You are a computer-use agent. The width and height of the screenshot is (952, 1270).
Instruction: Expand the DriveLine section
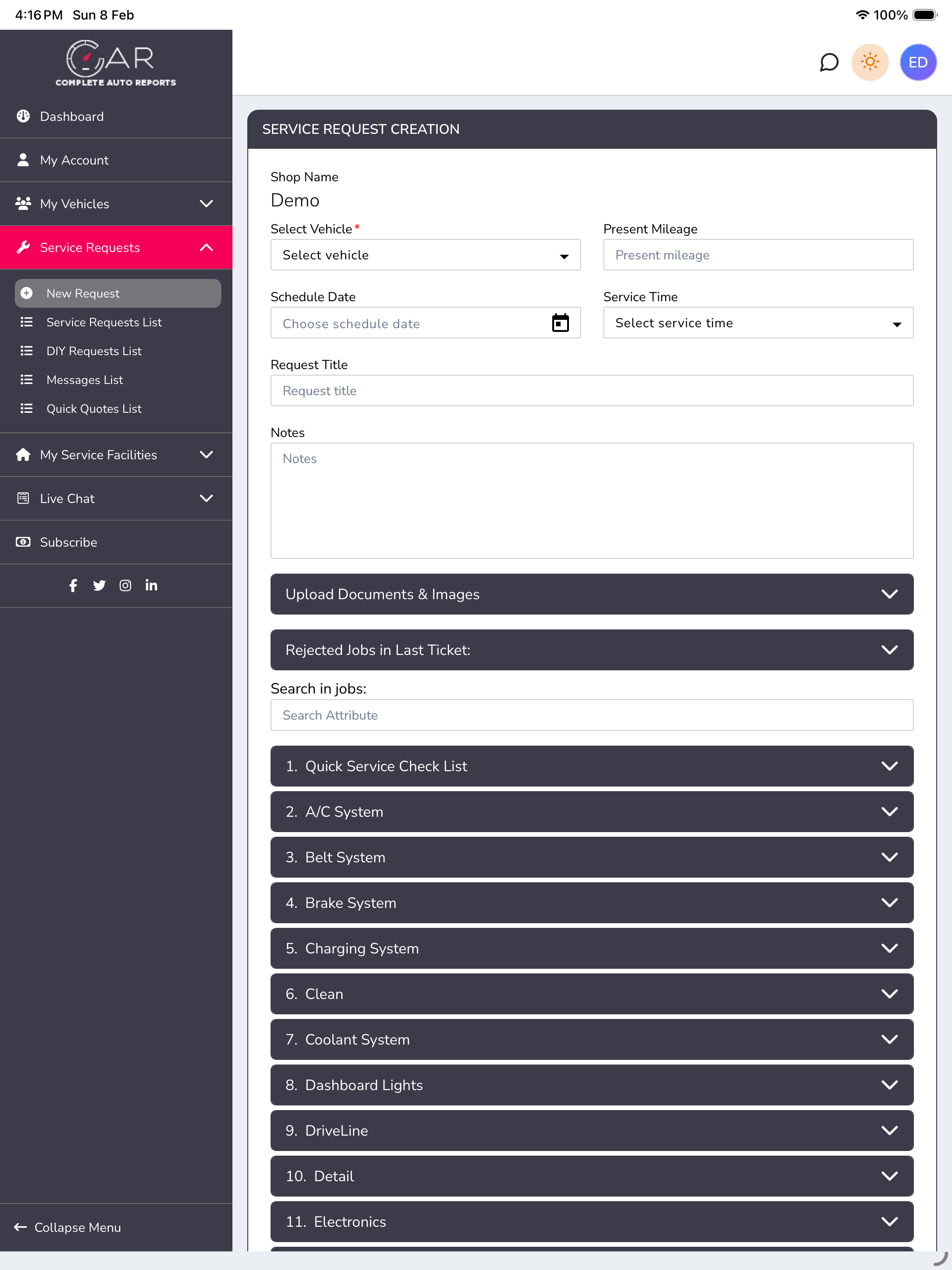(592, 1131)
